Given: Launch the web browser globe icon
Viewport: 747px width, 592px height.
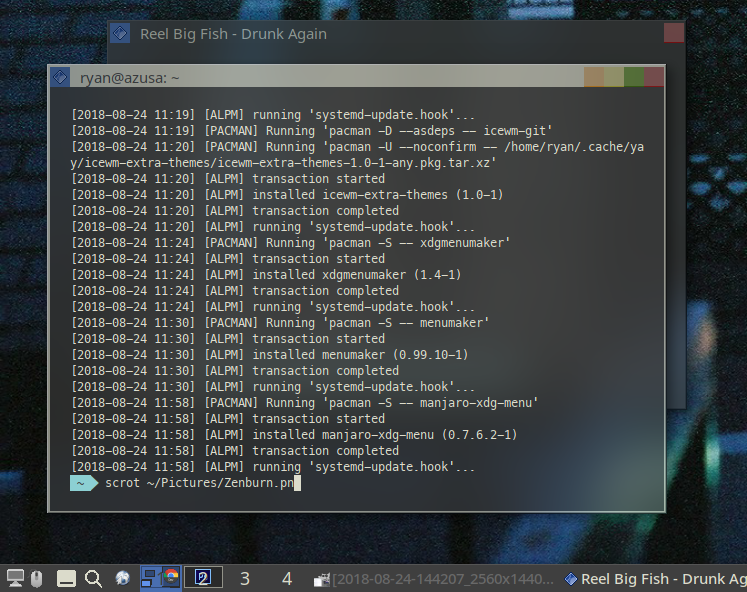Looking at the screenshot, I should [122, 579].
